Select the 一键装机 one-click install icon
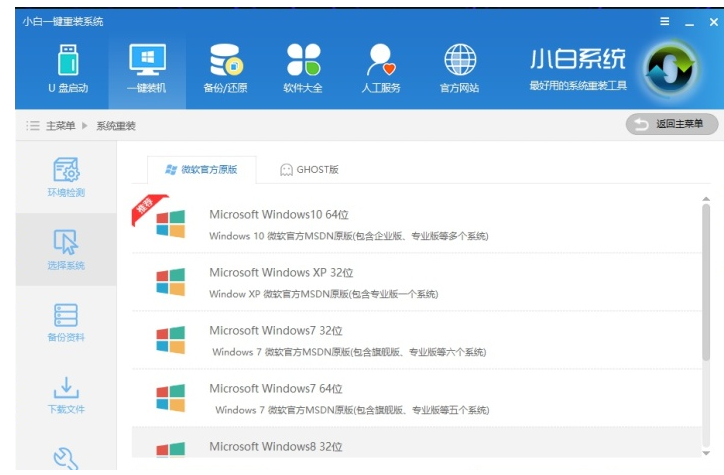This screenshot has height=475, width=724. 147,68
